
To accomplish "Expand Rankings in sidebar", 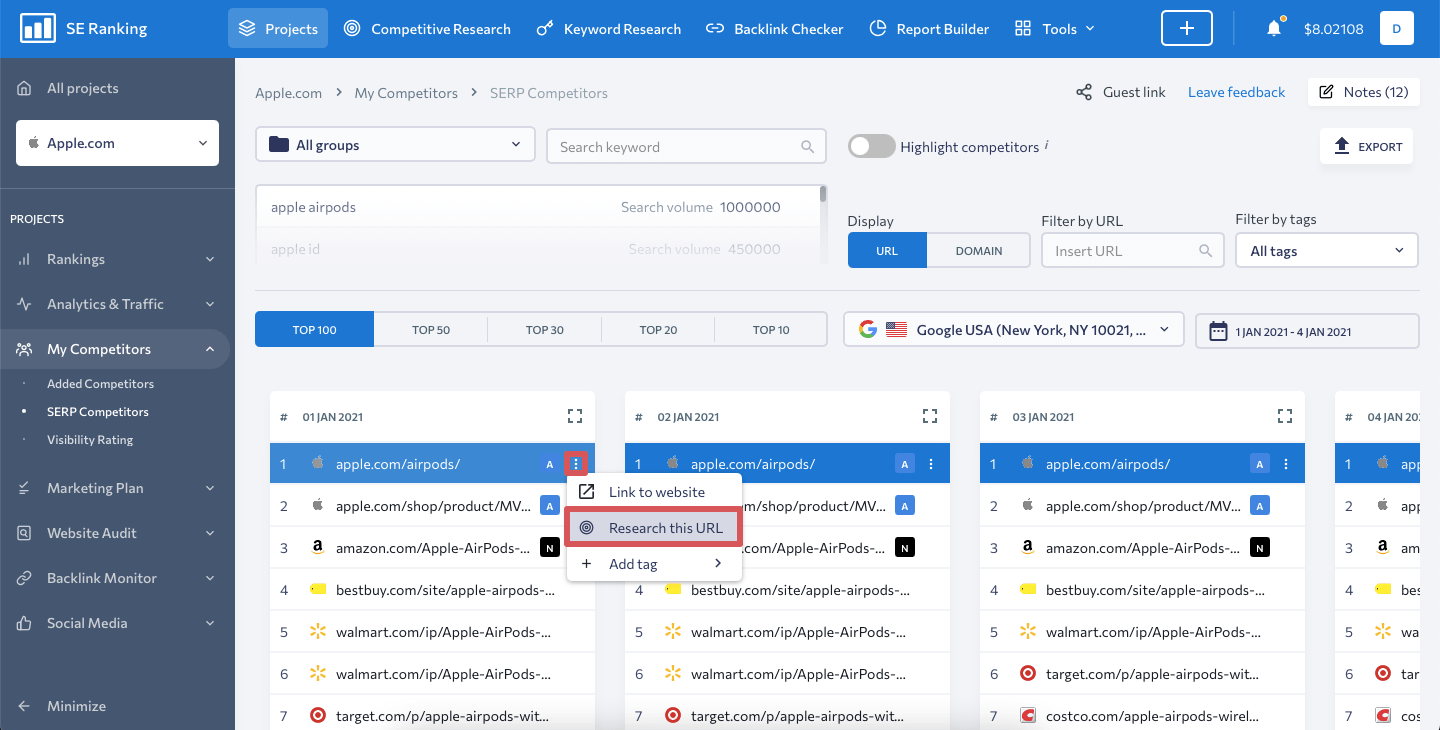I will point(115,259).
